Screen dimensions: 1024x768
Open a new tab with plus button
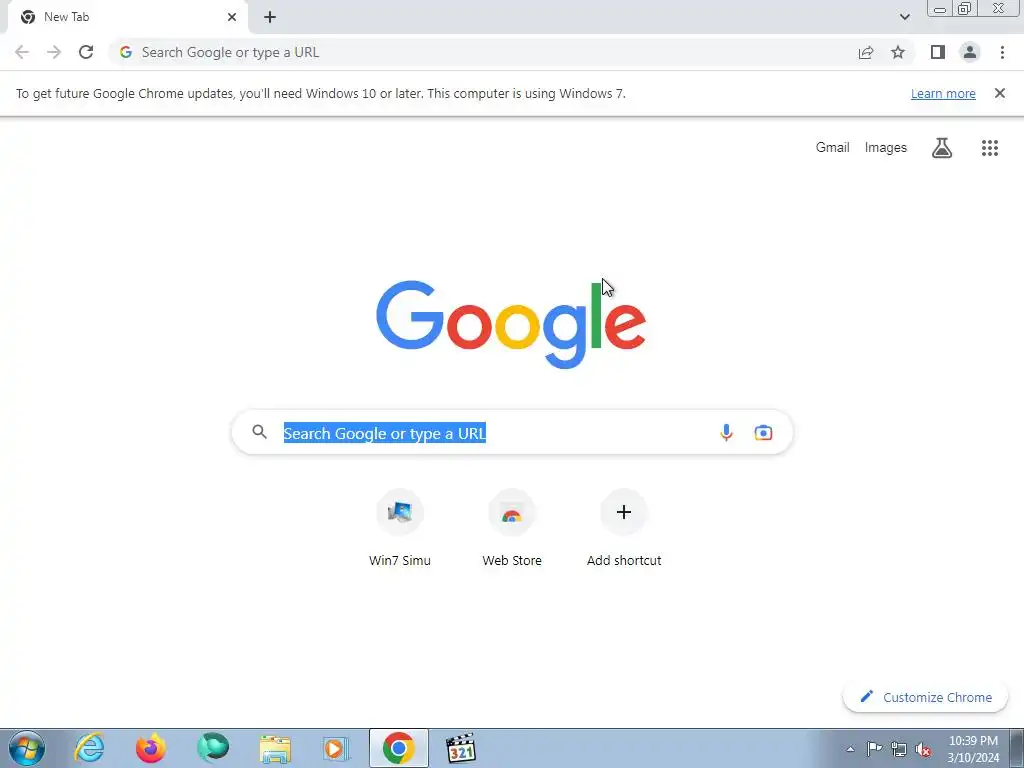click(x=270, y=17)
